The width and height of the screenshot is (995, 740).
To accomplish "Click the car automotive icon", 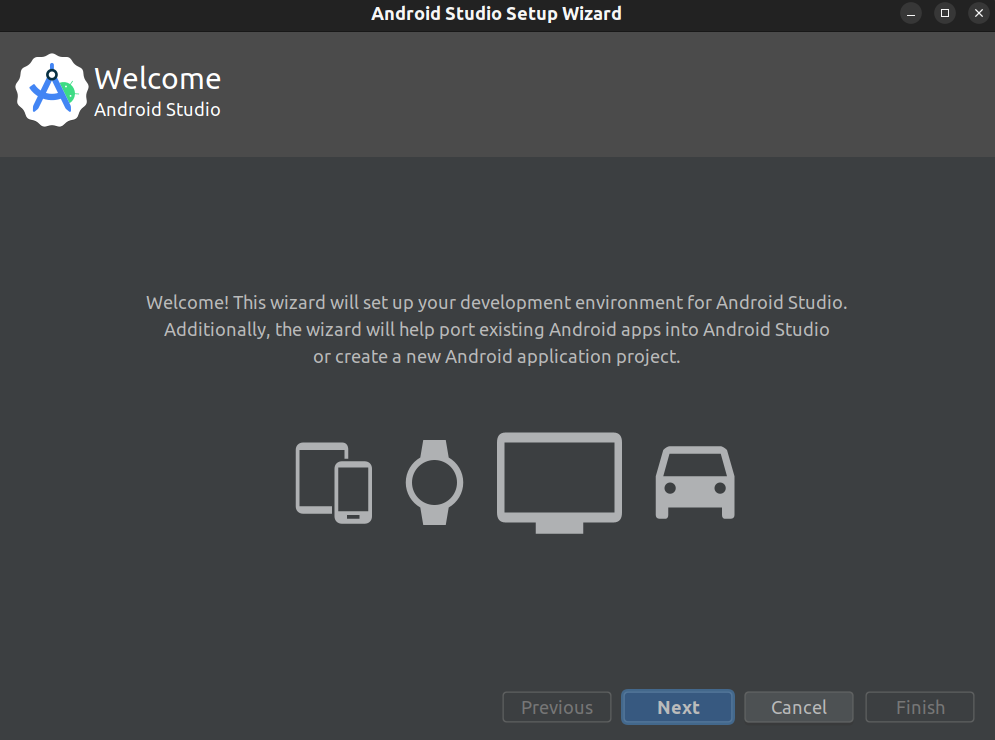I will 695,482.
